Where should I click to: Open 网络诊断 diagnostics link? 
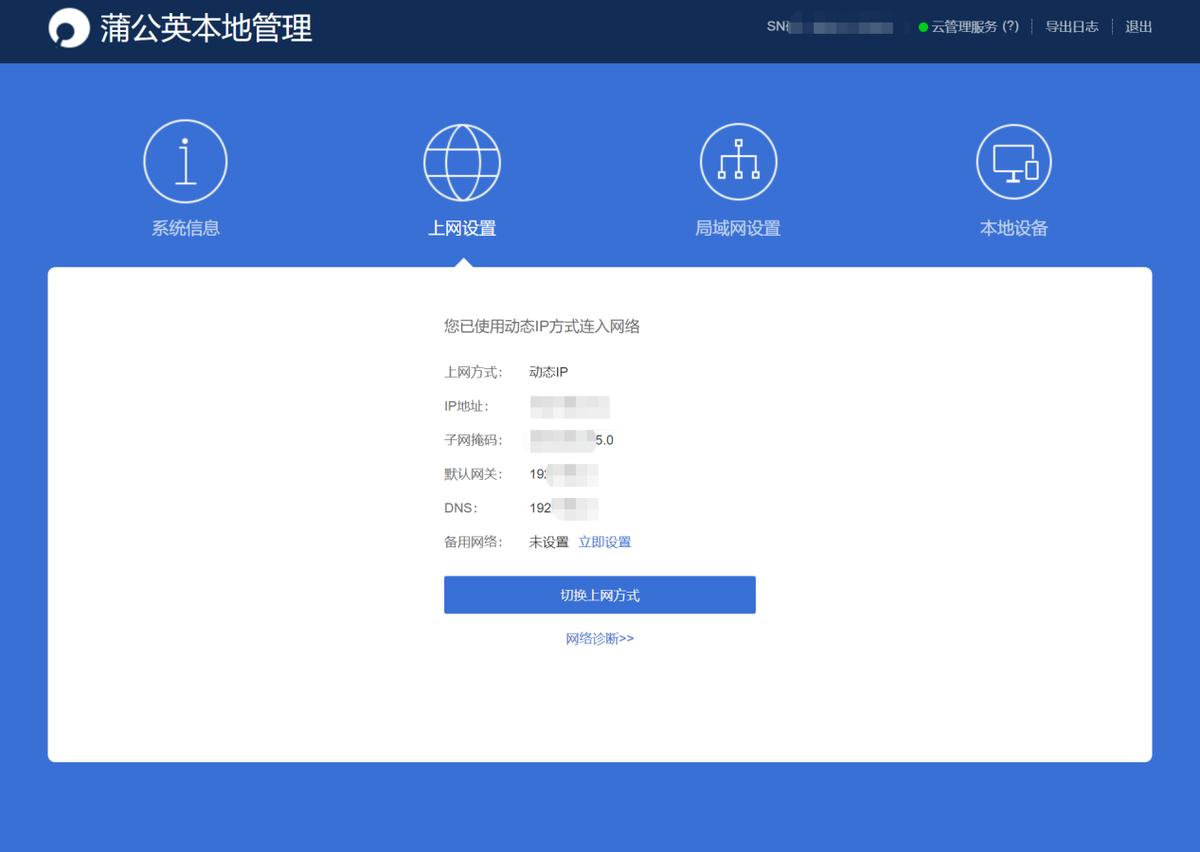[597, 638]
